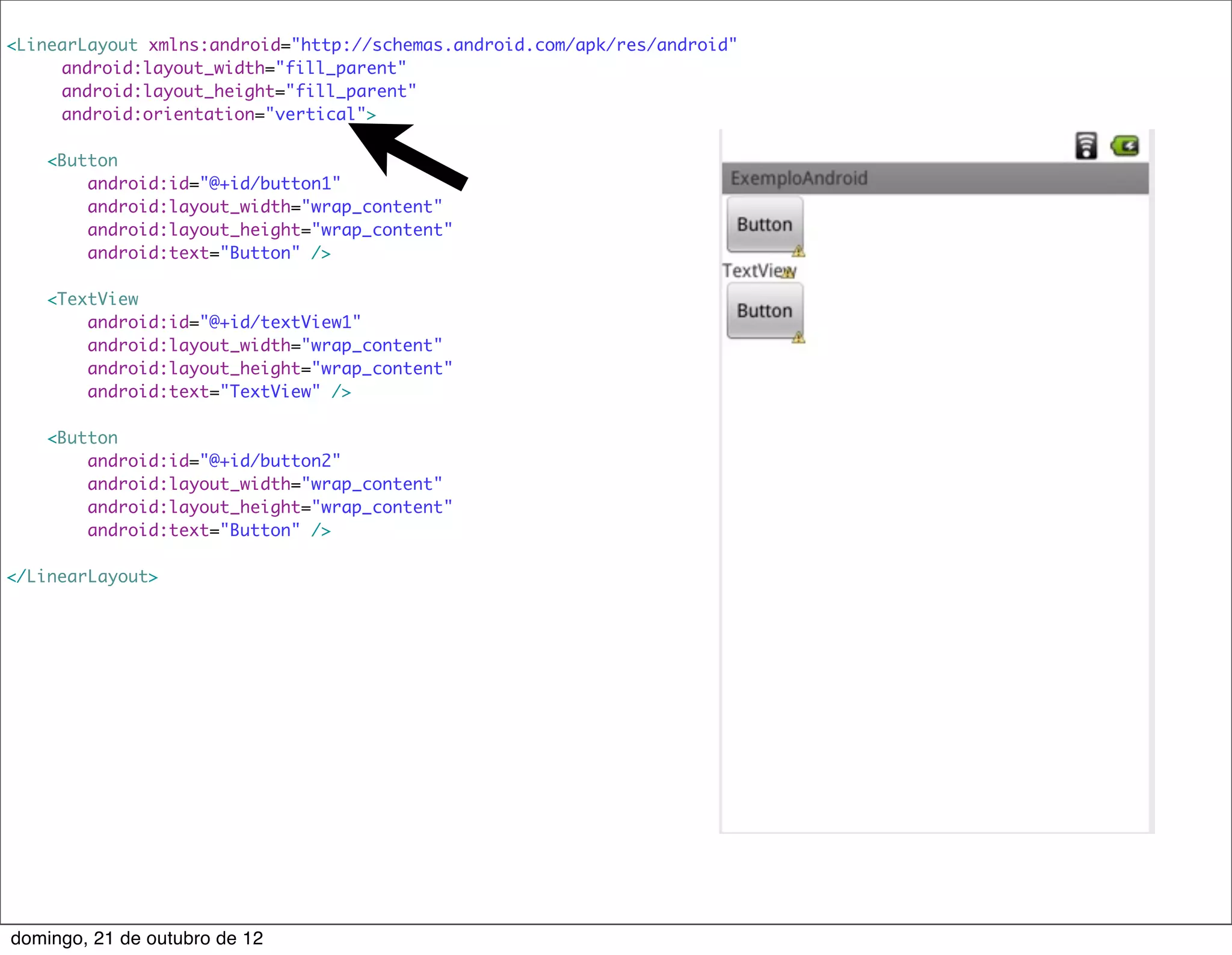Click the green battery icon in status bar

tap(1125, 146)
